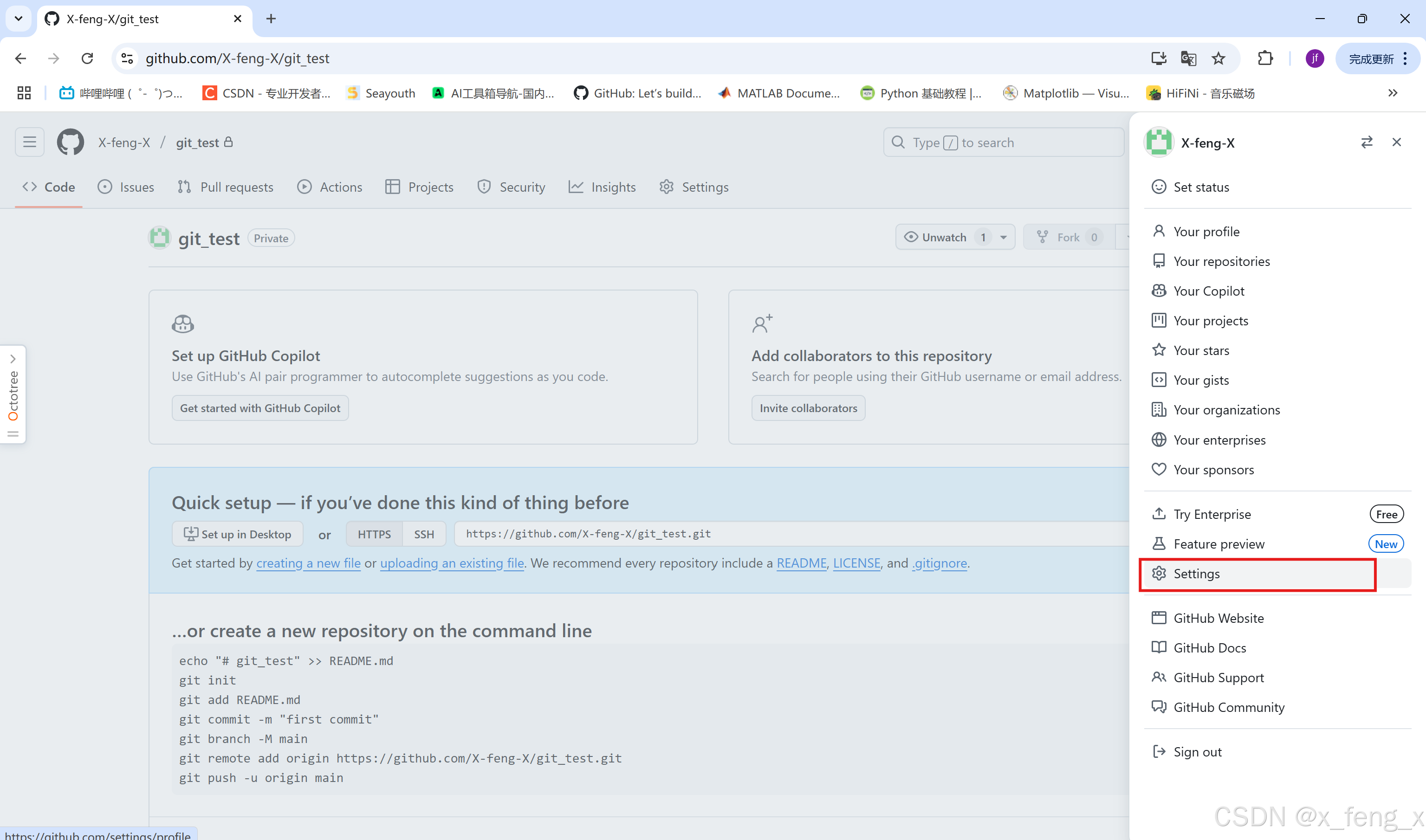Select Your repositories menu item

click(x=1221, y=261)
